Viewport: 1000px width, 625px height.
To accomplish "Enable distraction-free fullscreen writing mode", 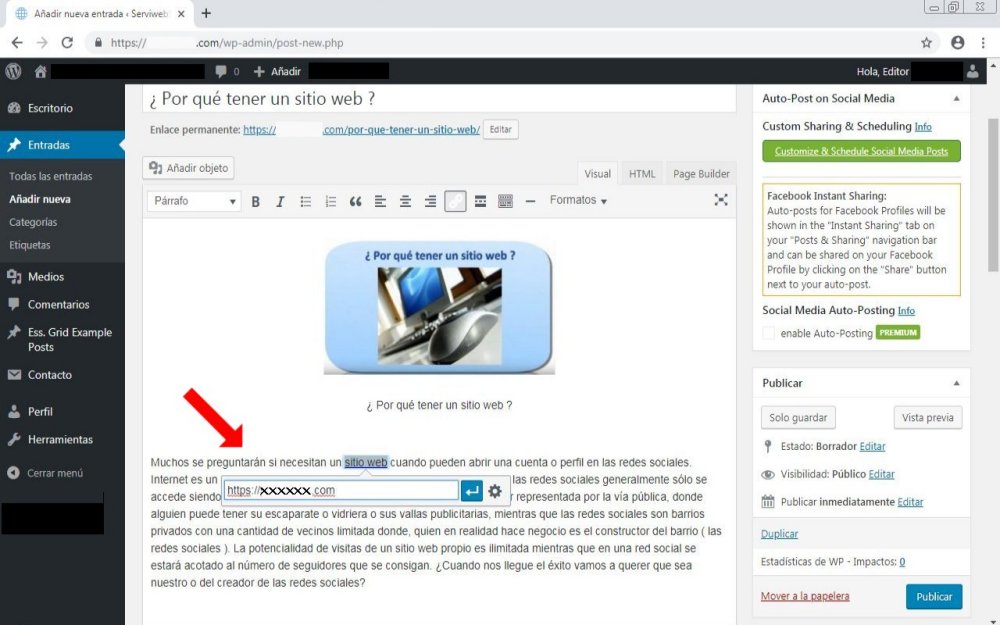I will pyautogui.click(x=721, y=200).
